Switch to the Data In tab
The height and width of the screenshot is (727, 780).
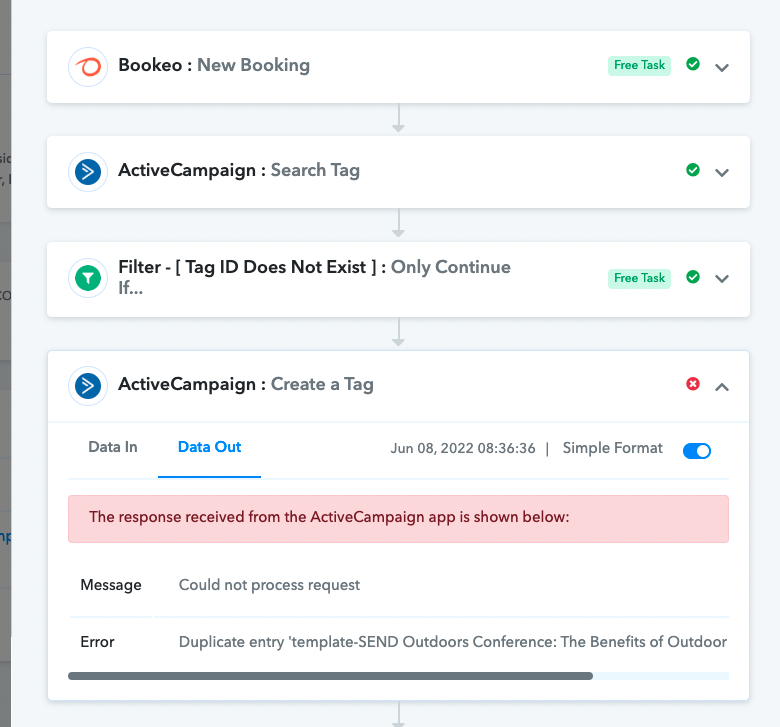(x=113, y=447)
